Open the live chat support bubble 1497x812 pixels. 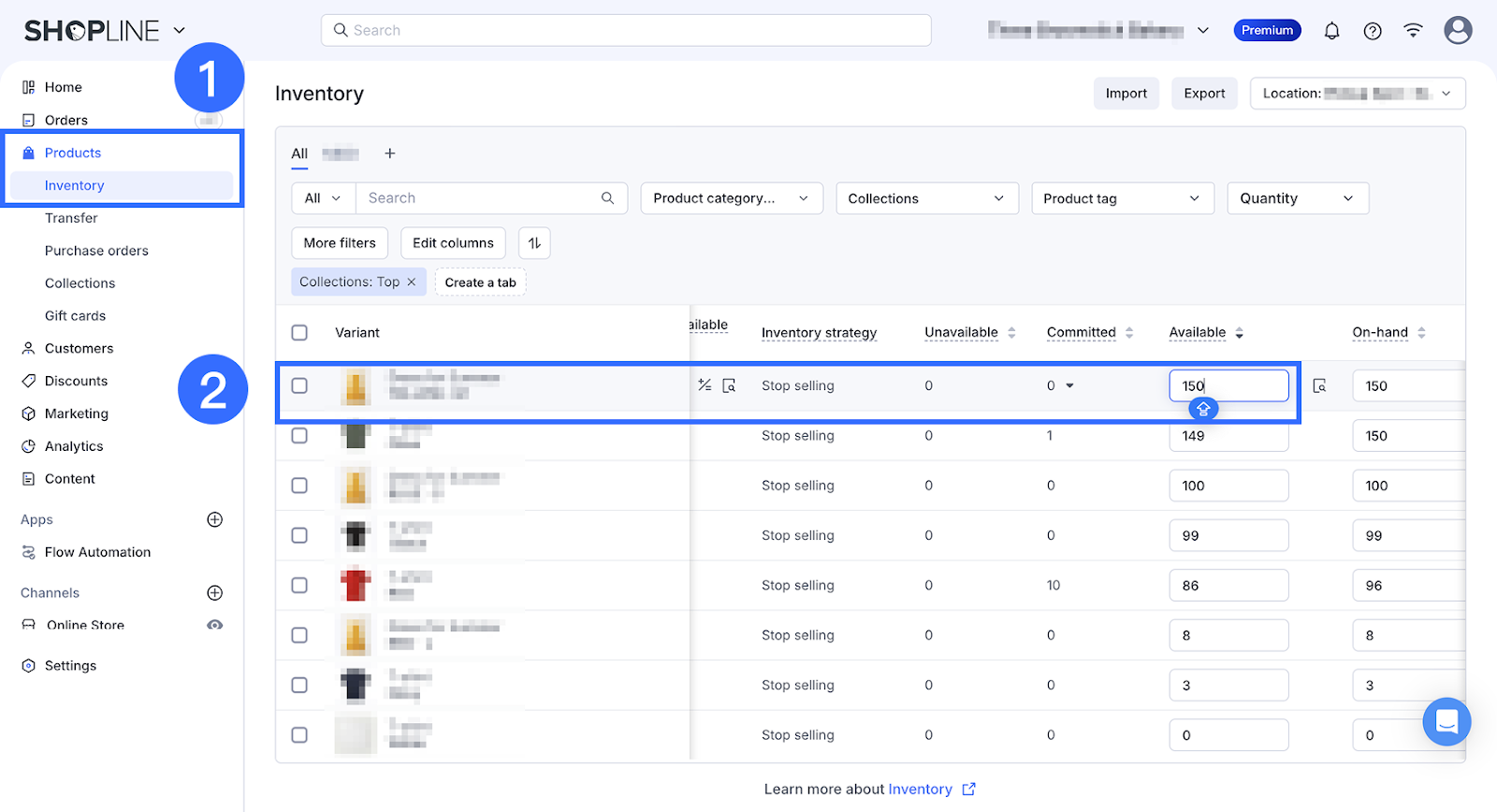[1446, 721]
